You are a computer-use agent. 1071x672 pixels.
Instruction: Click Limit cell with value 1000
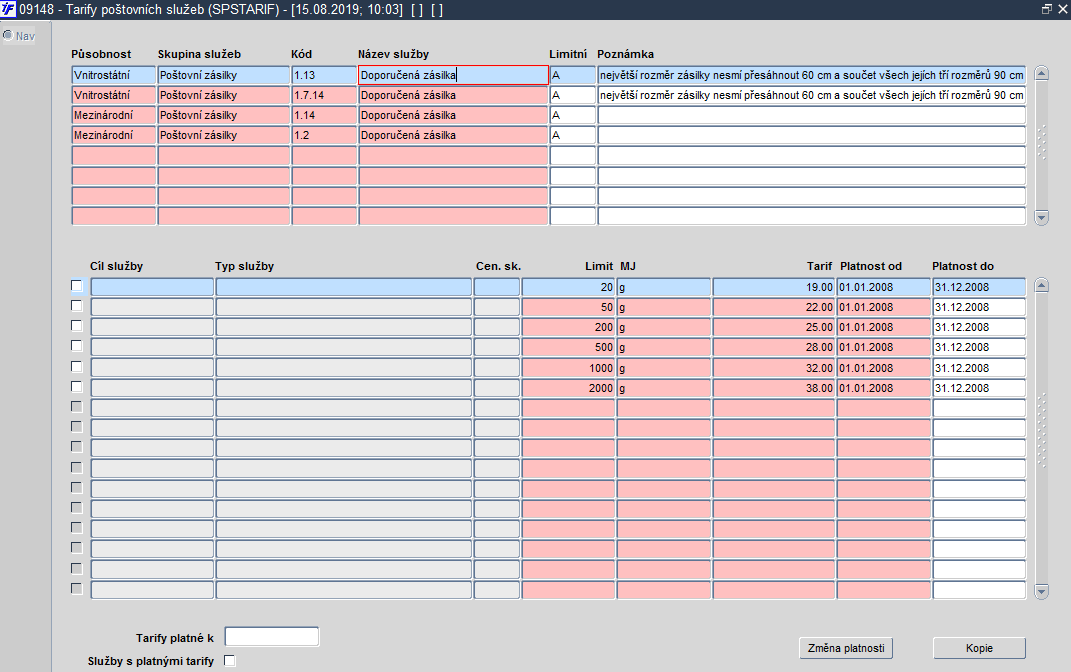click(x=568, y=367)
